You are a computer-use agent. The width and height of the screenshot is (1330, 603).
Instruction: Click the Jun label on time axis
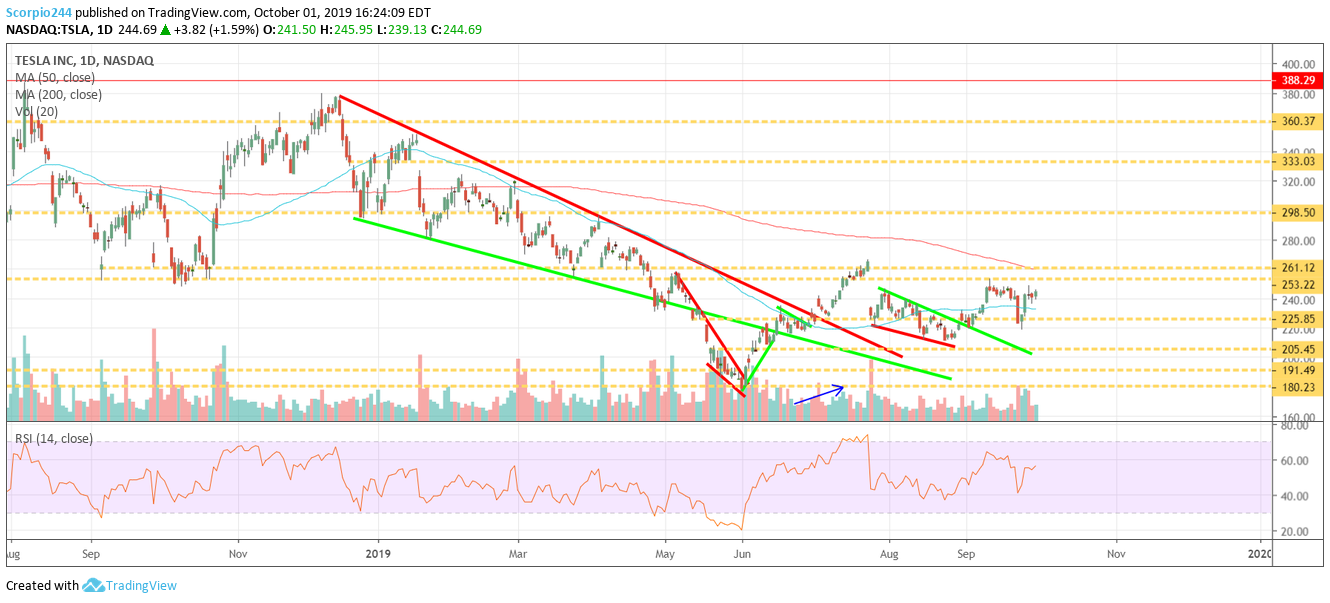[742, 552]
